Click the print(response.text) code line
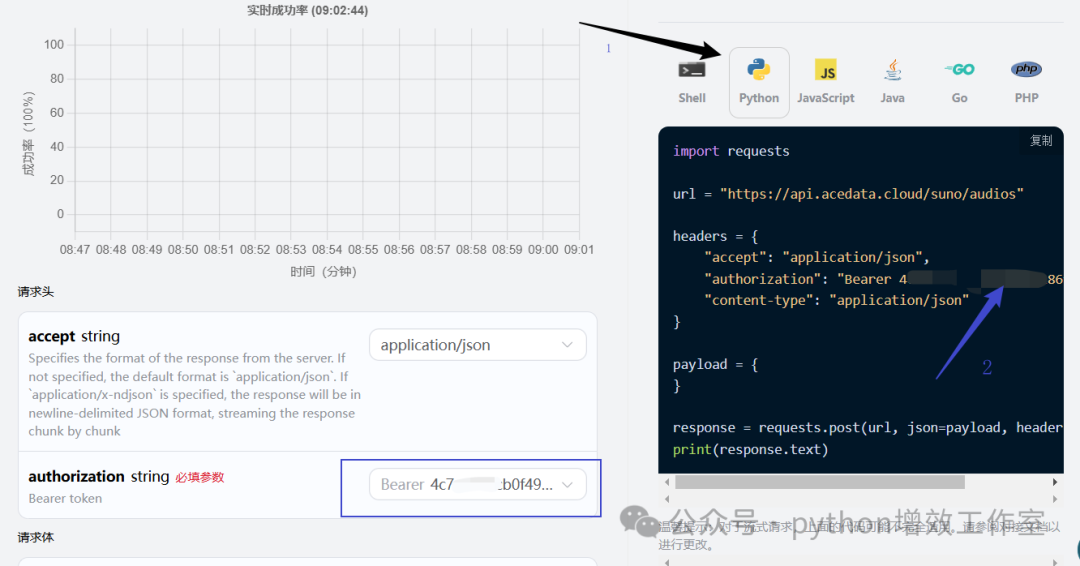Screen dimensions: 1080x566 click(x=750, y=450)
